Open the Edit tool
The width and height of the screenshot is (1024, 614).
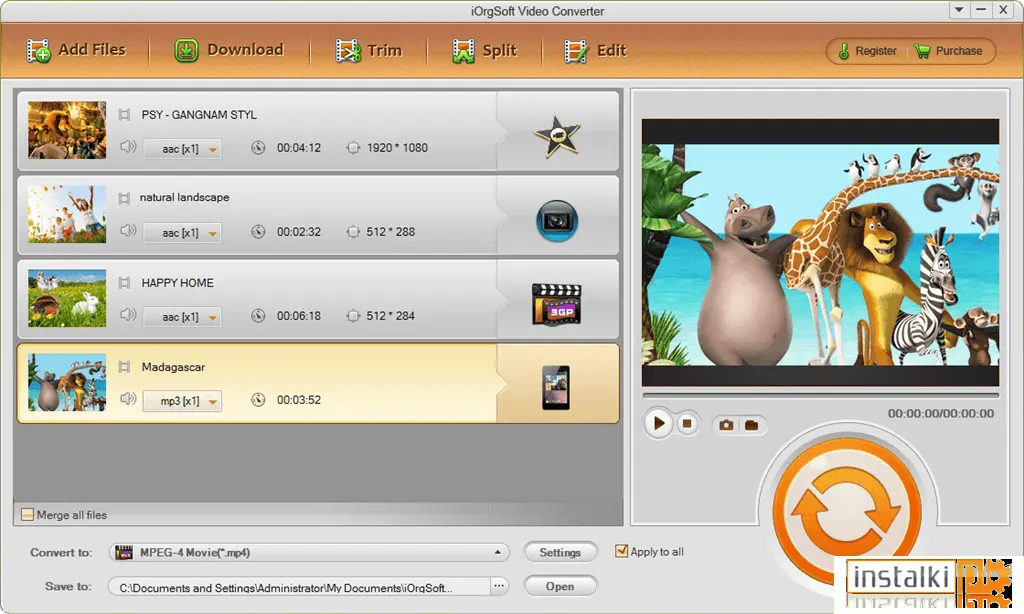pyautogui.click(x=595, y=50)
